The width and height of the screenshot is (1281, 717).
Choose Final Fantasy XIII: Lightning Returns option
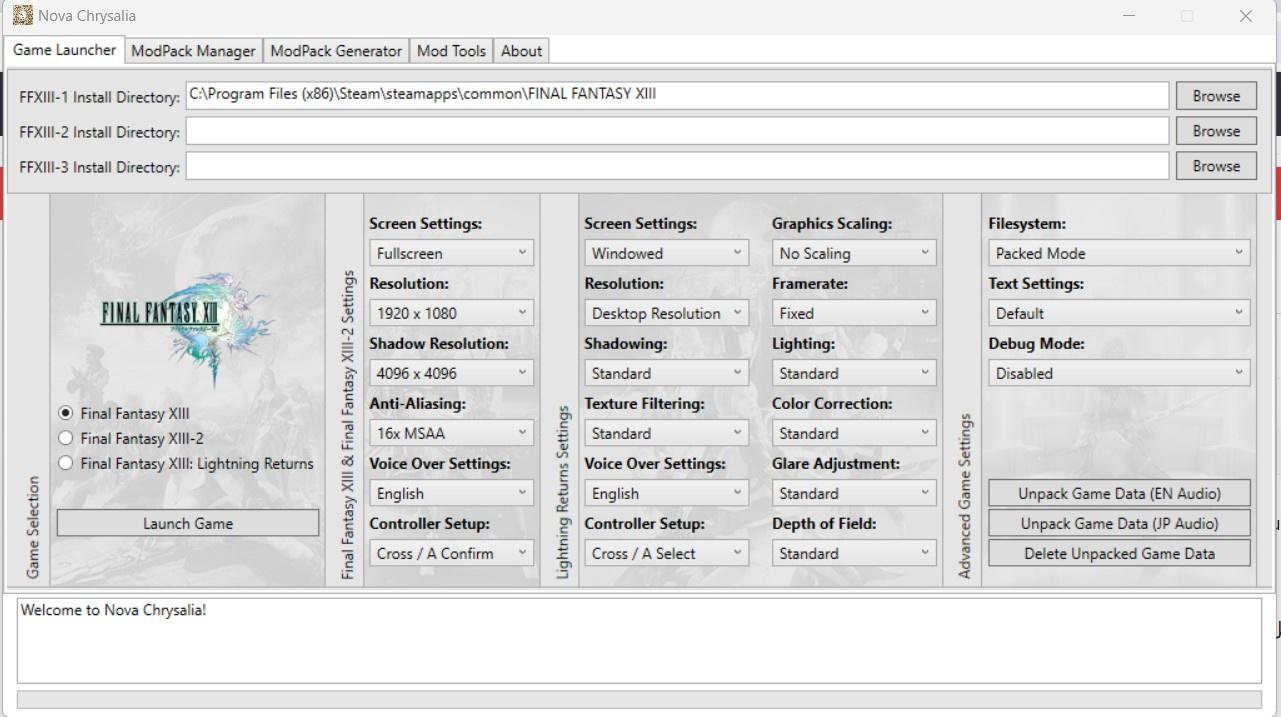[66, 463]
